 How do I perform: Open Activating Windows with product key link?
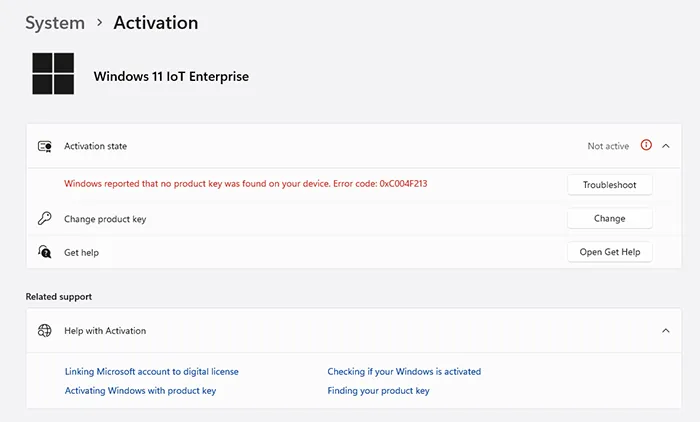(140, 391)
